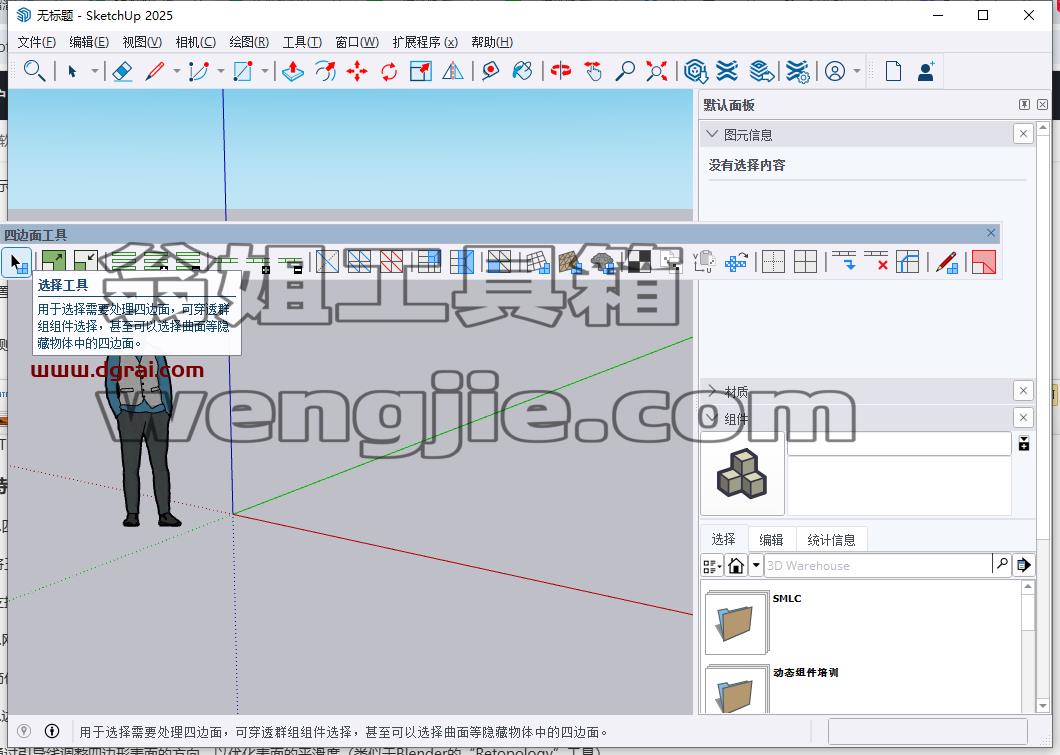Screen dimensions: 1060x755
Task: Switch to the 编辑 tab in components
Action: 771,539
